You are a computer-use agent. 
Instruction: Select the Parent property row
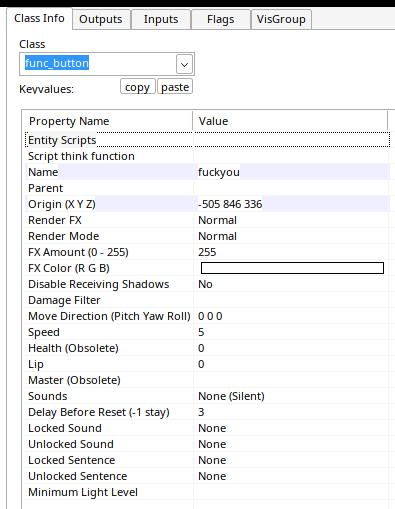[207, 188]
